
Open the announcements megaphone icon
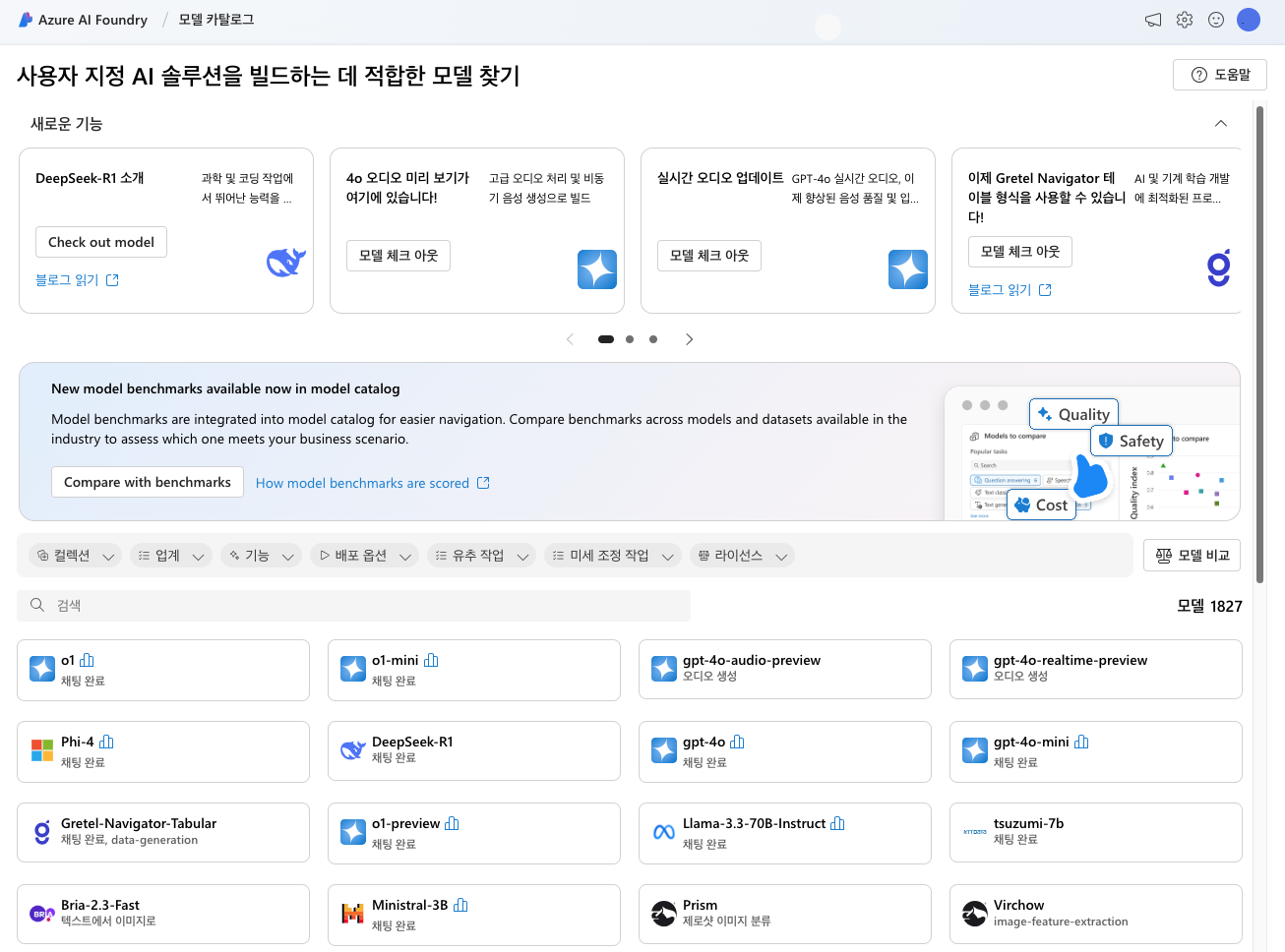coord(1153,20)
